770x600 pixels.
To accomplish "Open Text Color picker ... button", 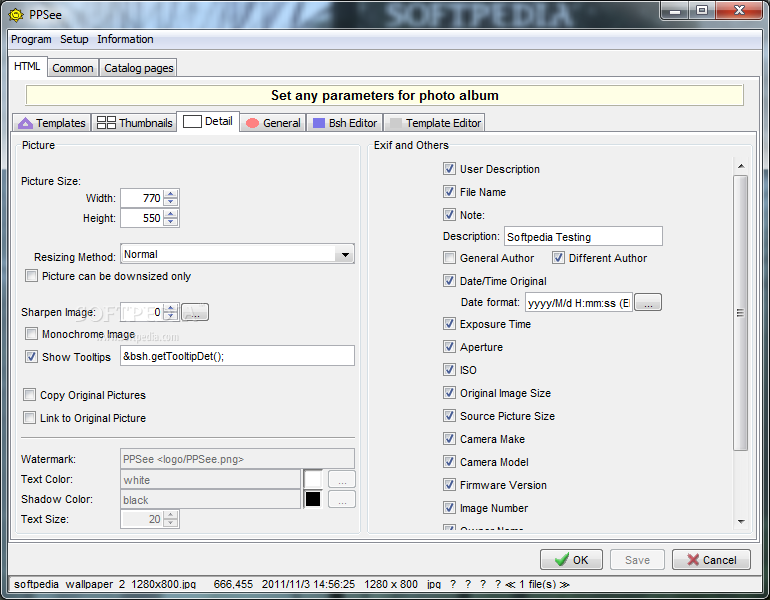I will click(x=342, y=479).
